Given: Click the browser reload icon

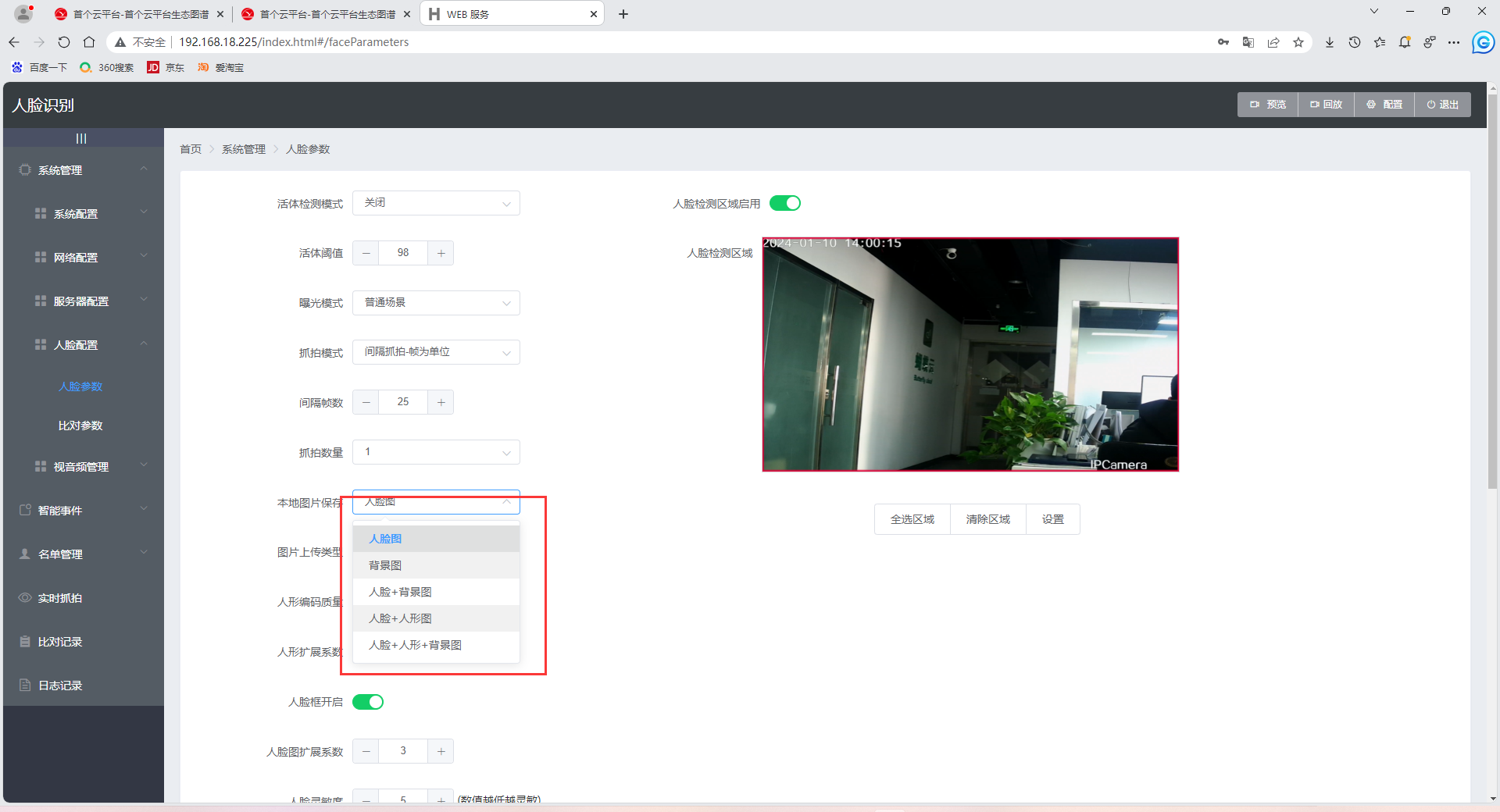Looking at the screenshot, I should tap(64, 42).
